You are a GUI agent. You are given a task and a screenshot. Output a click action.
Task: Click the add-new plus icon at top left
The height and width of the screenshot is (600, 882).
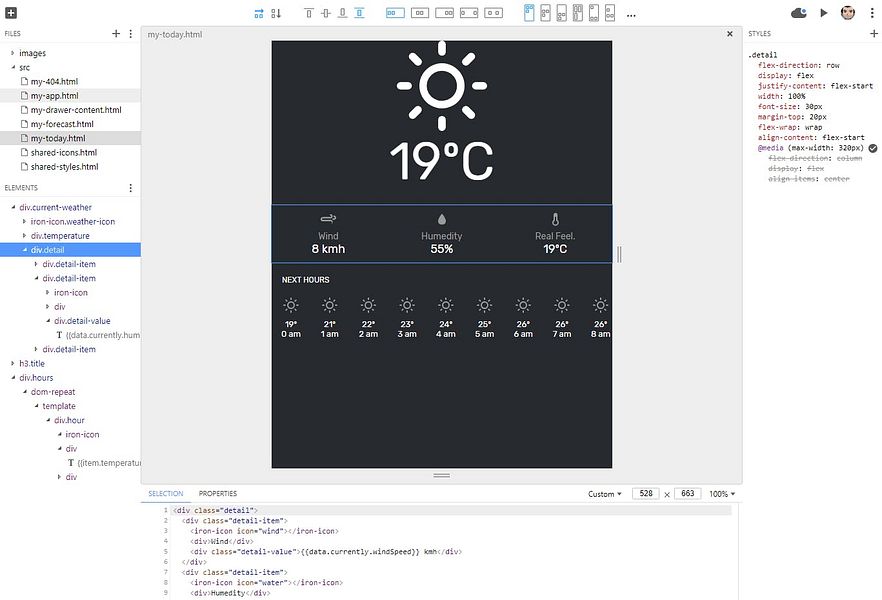pos(11,13)
